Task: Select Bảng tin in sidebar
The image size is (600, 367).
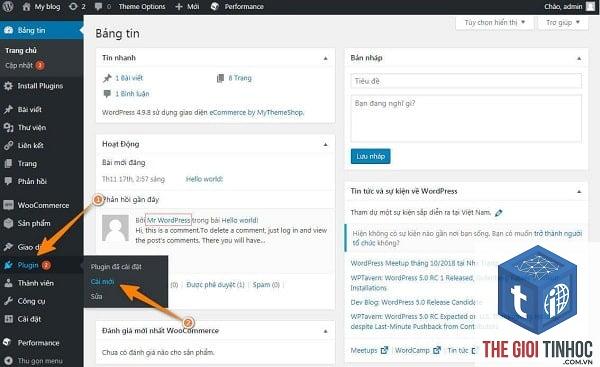Action: [41, 30]
